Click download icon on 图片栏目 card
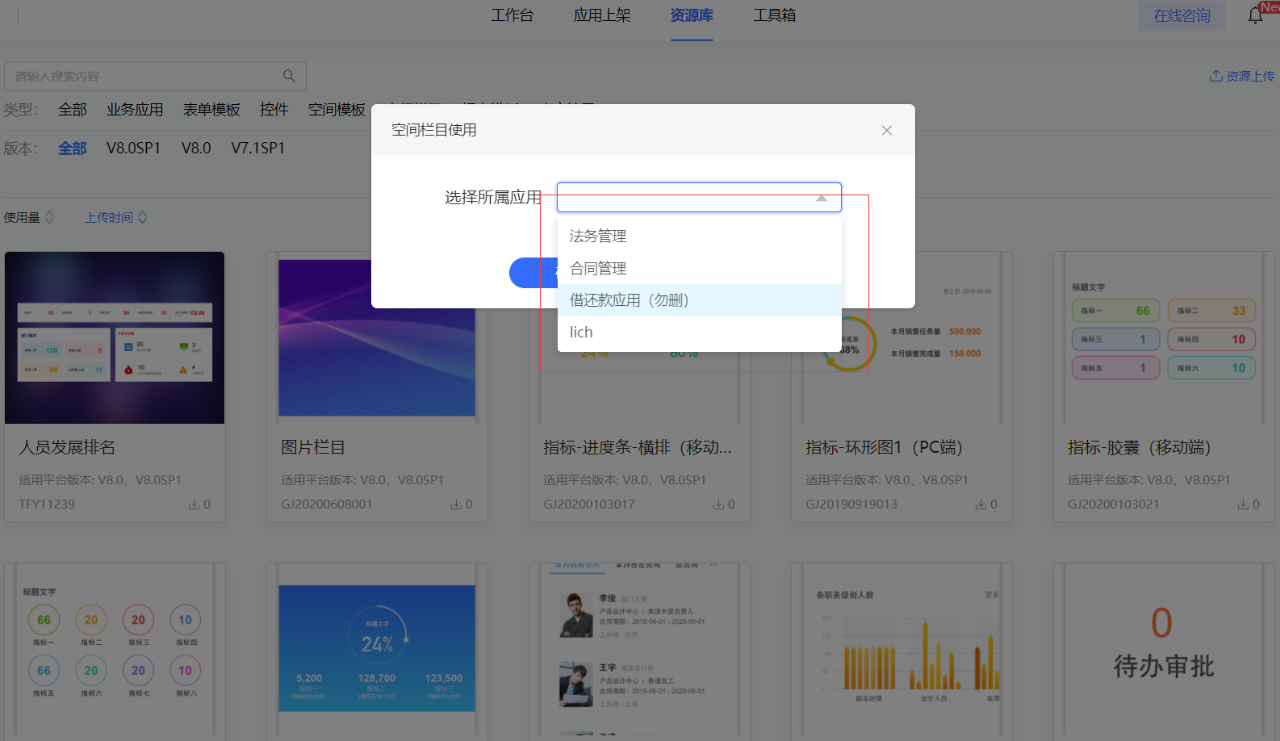The height and width of the screenshot is (741, 1280). pos(456,505)
